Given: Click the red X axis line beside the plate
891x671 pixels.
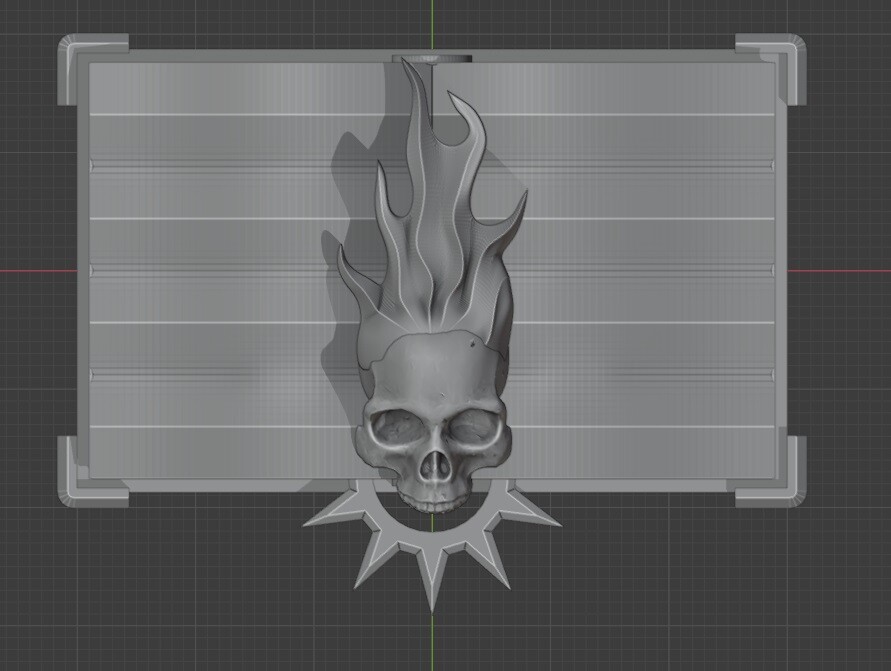Looking at the screenshot, I should pos(38,270).
